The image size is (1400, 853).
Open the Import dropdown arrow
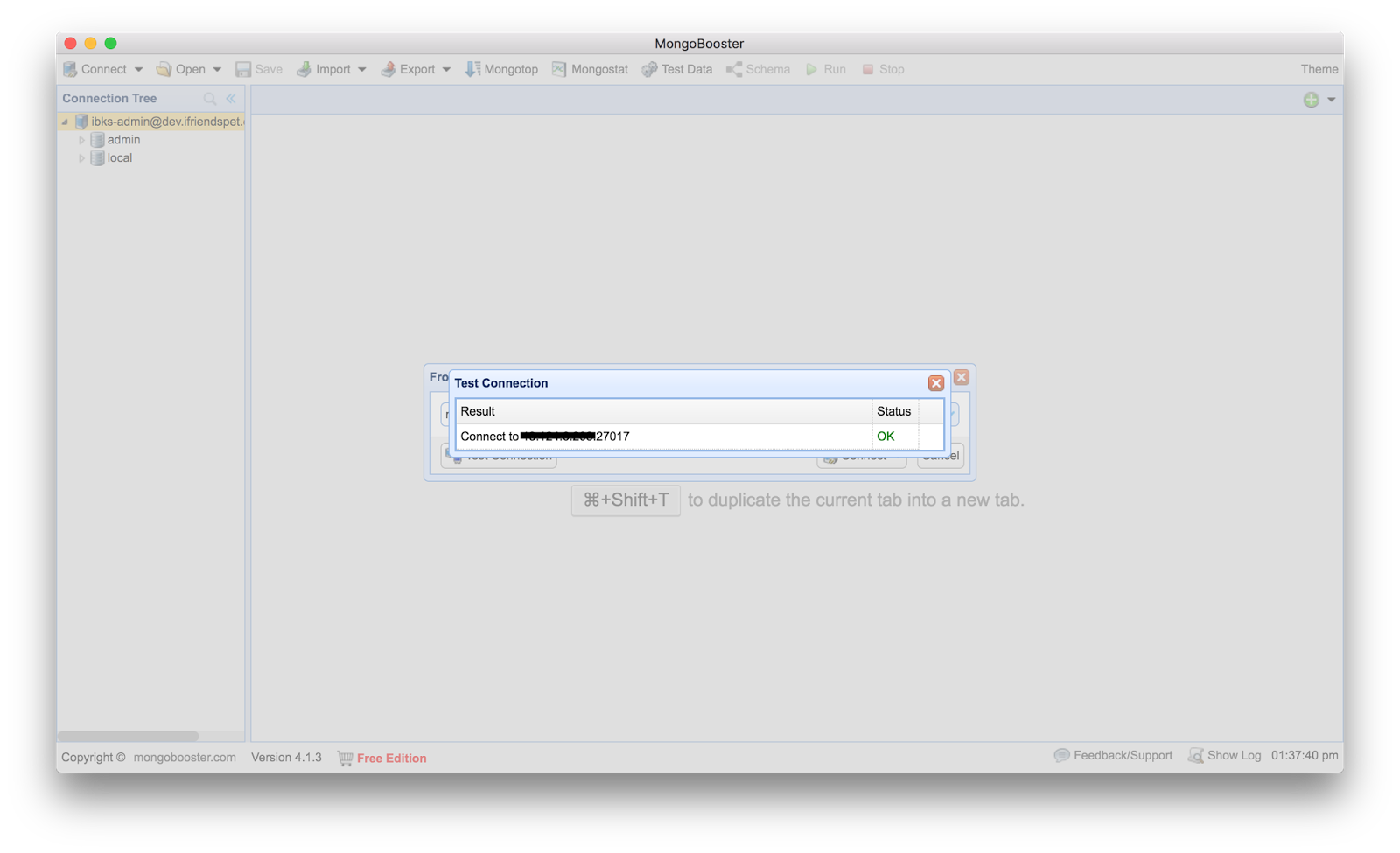(x=361, y=70)
